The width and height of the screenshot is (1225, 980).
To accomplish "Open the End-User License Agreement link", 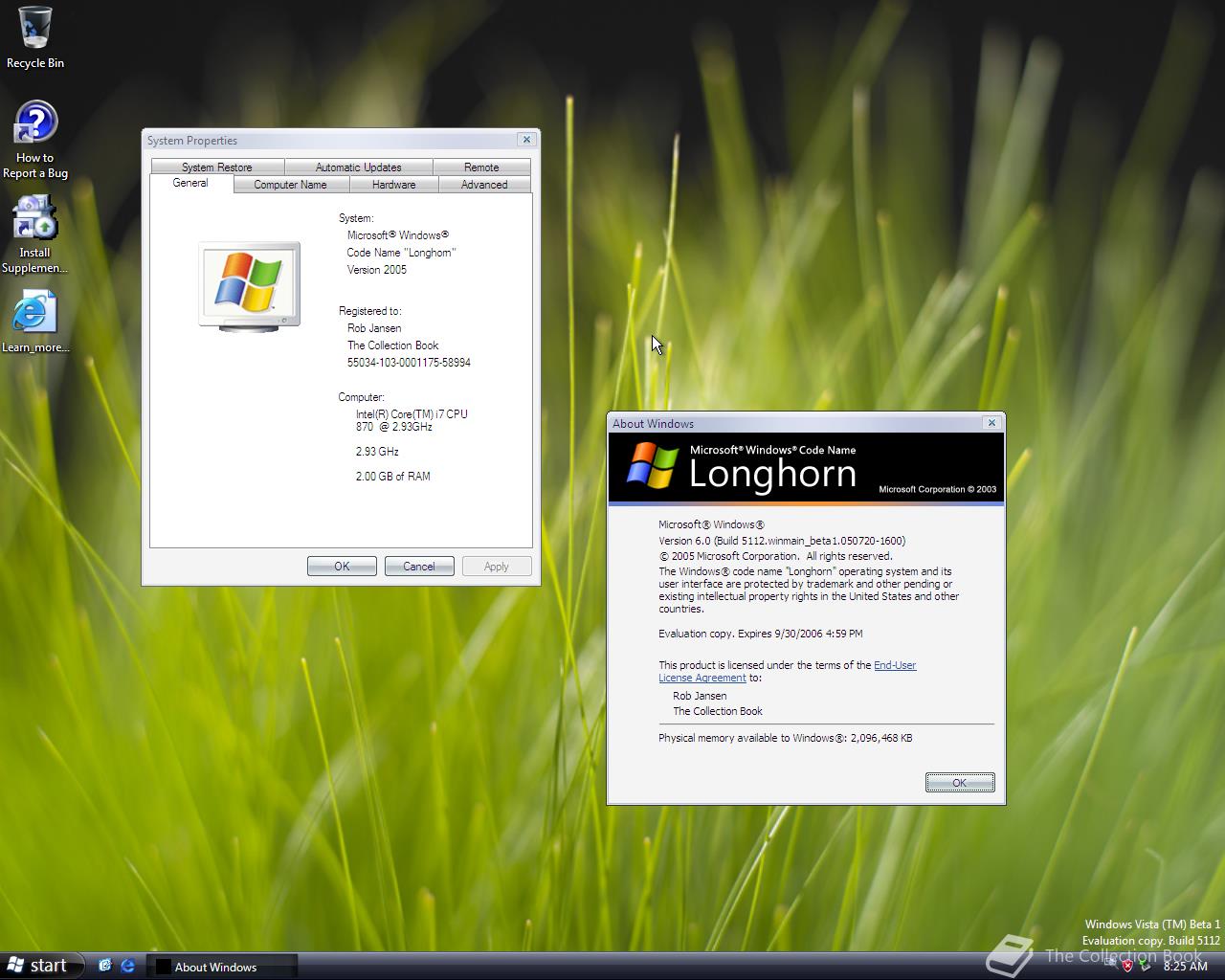I will tap(787, 671).
